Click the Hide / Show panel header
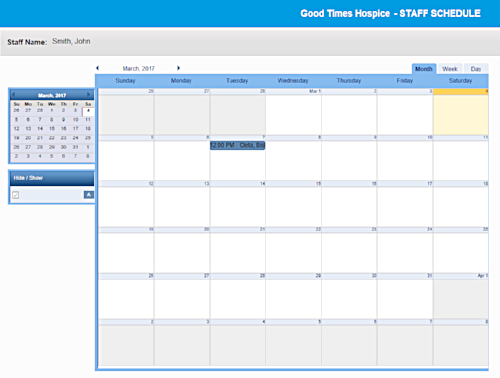Image resolution: width=500 pixels, height=378 pixels. tap(52, 178)
